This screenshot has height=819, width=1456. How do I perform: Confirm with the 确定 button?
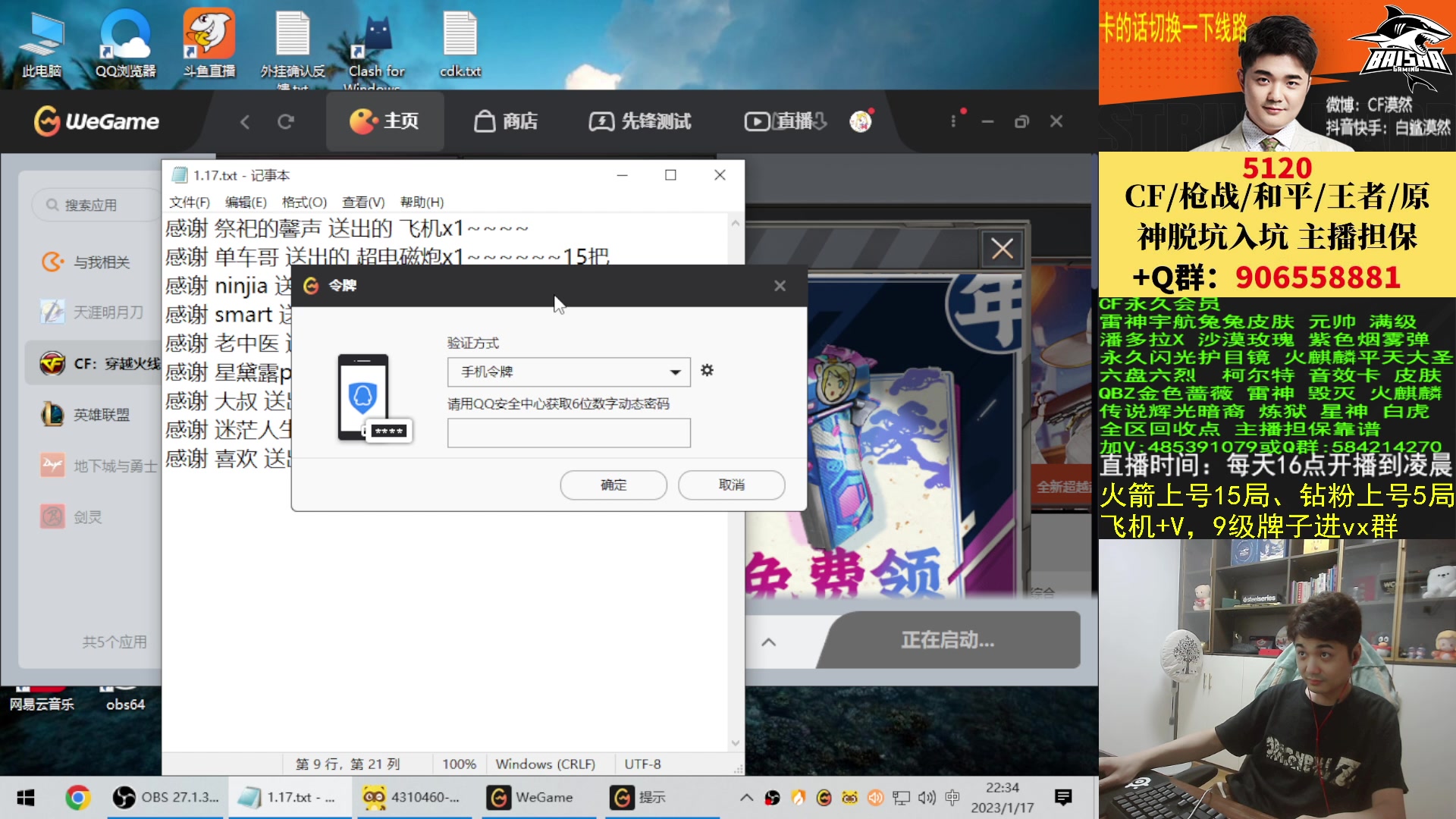tap(613, 485)
